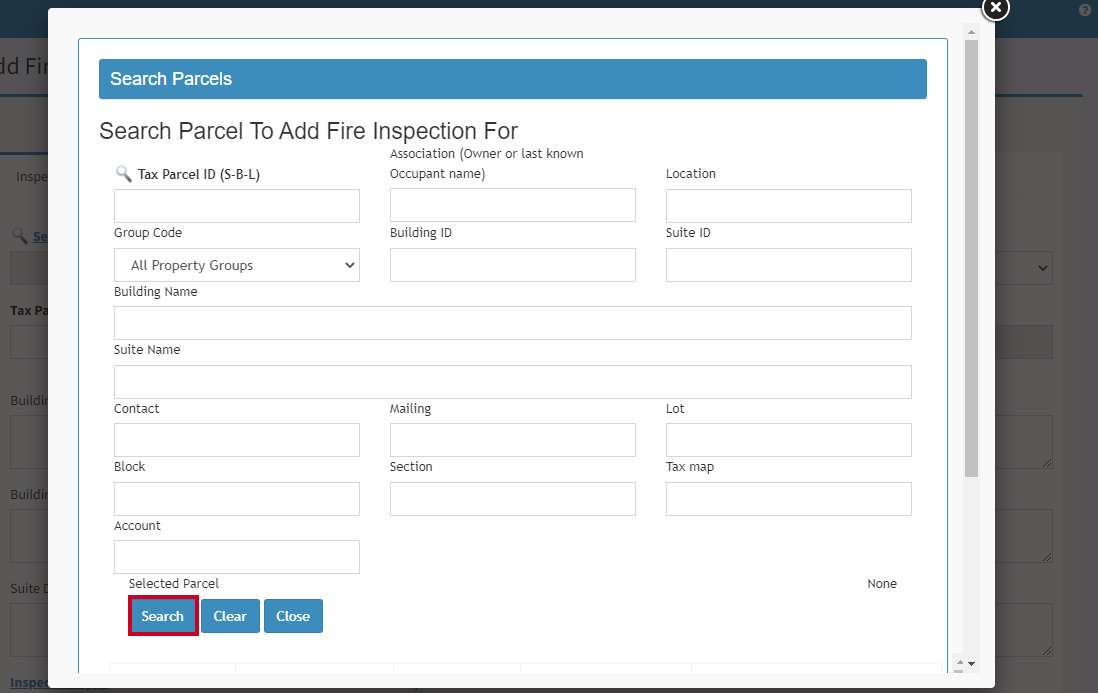Click the Contact input field
The width and height of the screenshot is (1098, 693).
237,440
